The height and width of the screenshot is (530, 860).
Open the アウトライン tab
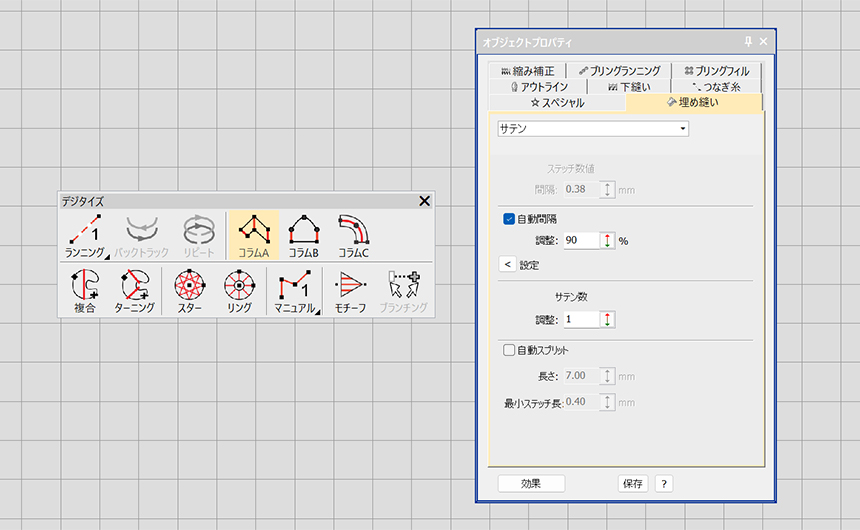coord(538,87)
